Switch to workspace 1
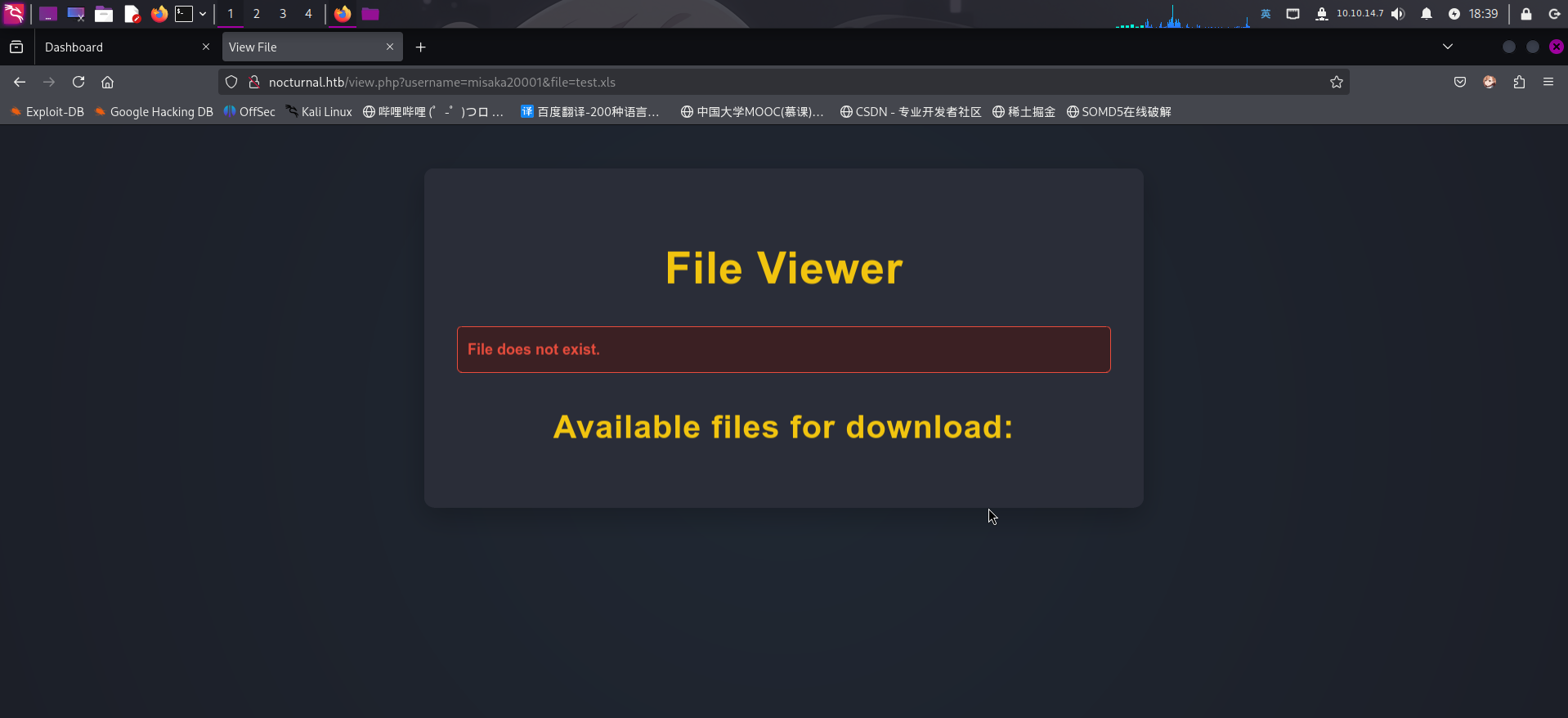1568x718 pixels. [231, 14]
